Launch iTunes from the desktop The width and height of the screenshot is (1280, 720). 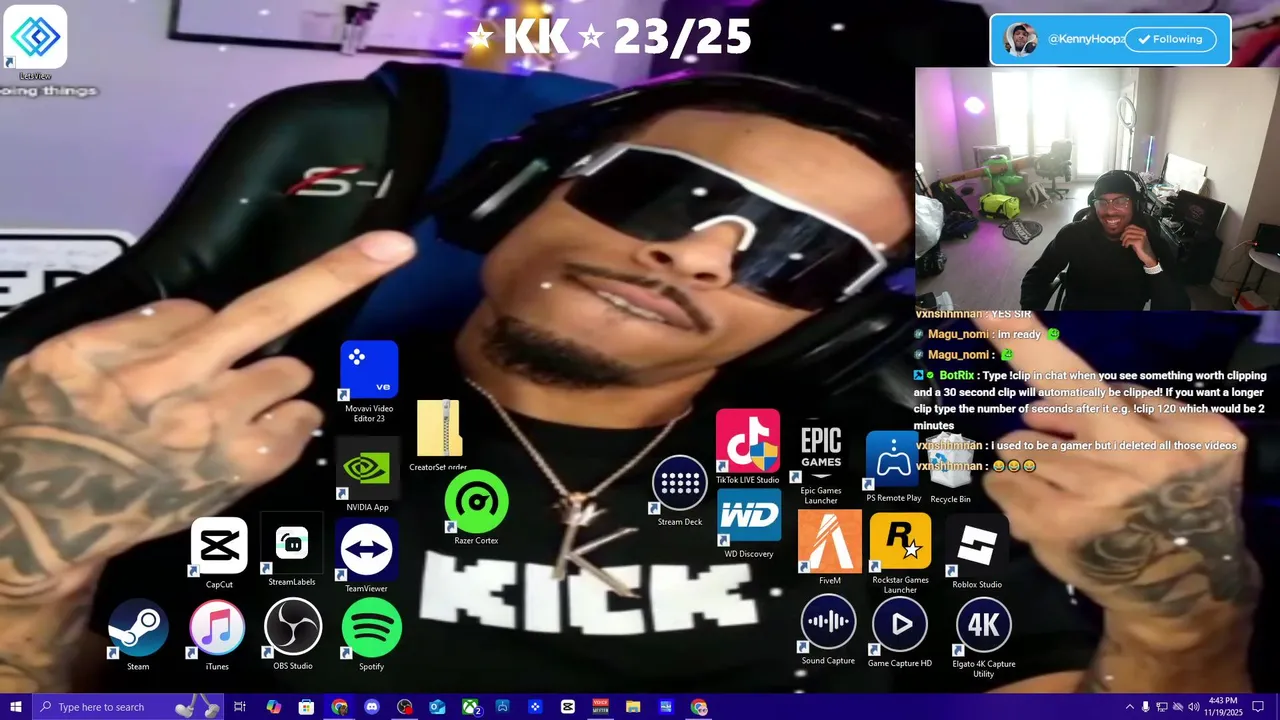click(217, 634)
